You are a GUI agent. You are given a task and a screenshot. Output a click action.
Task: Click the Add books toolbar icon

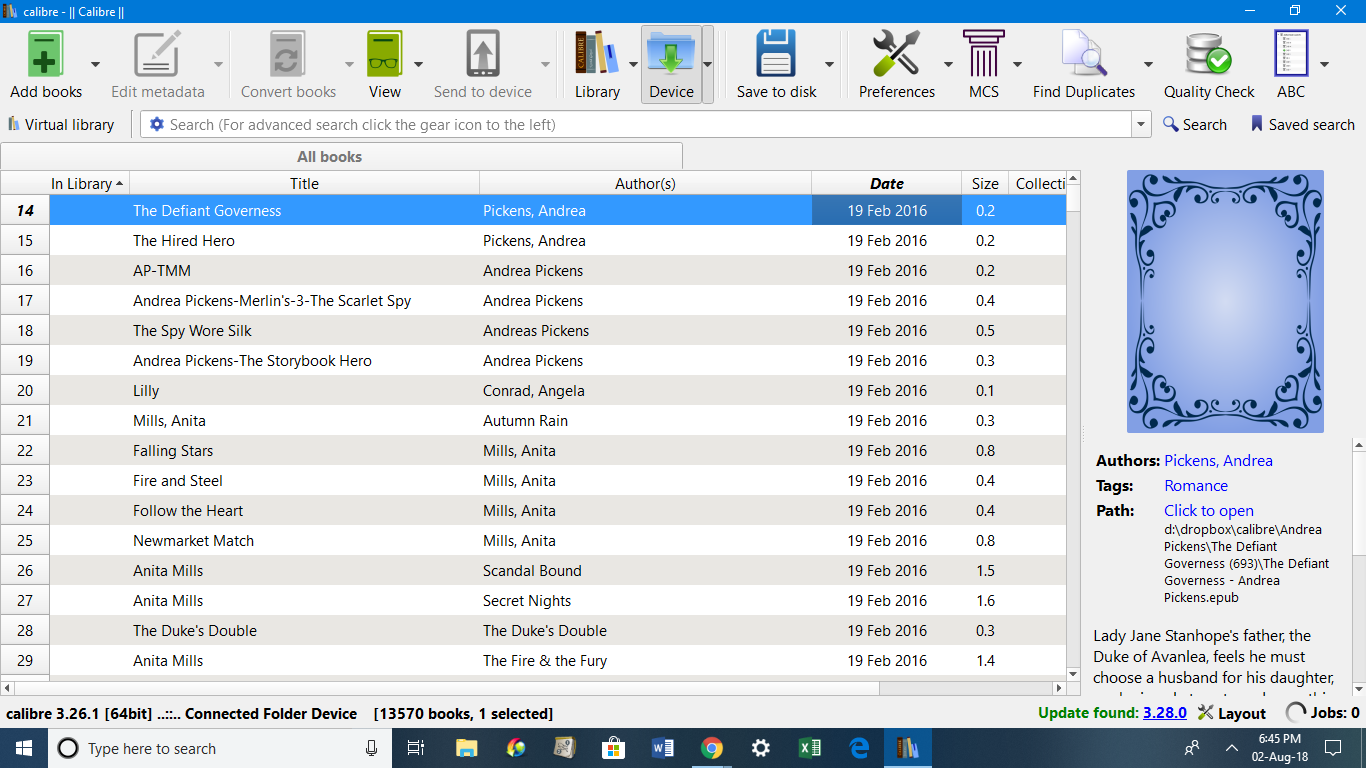(45, 53)
